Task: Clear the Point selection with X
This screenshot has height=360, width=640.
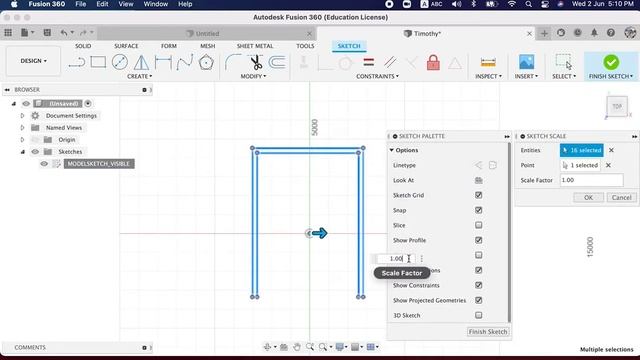Action: coord(608,165)
